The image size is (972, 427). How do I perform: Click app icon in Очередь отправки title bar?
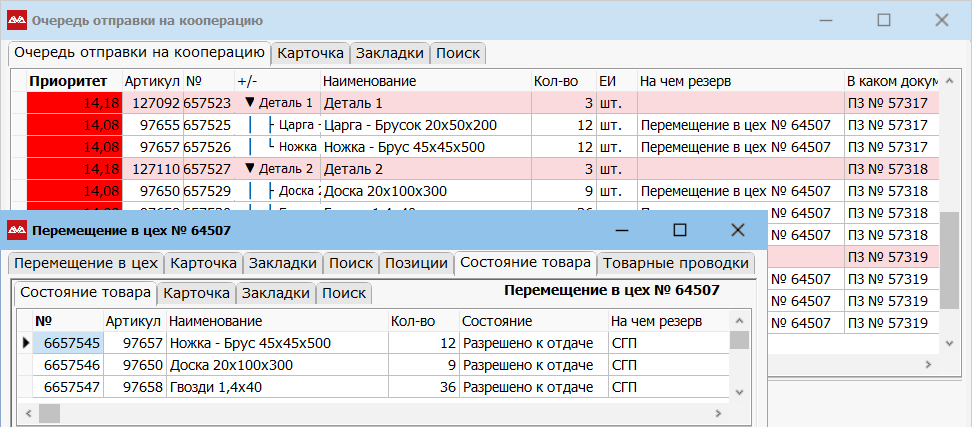[x=17, y=20]
